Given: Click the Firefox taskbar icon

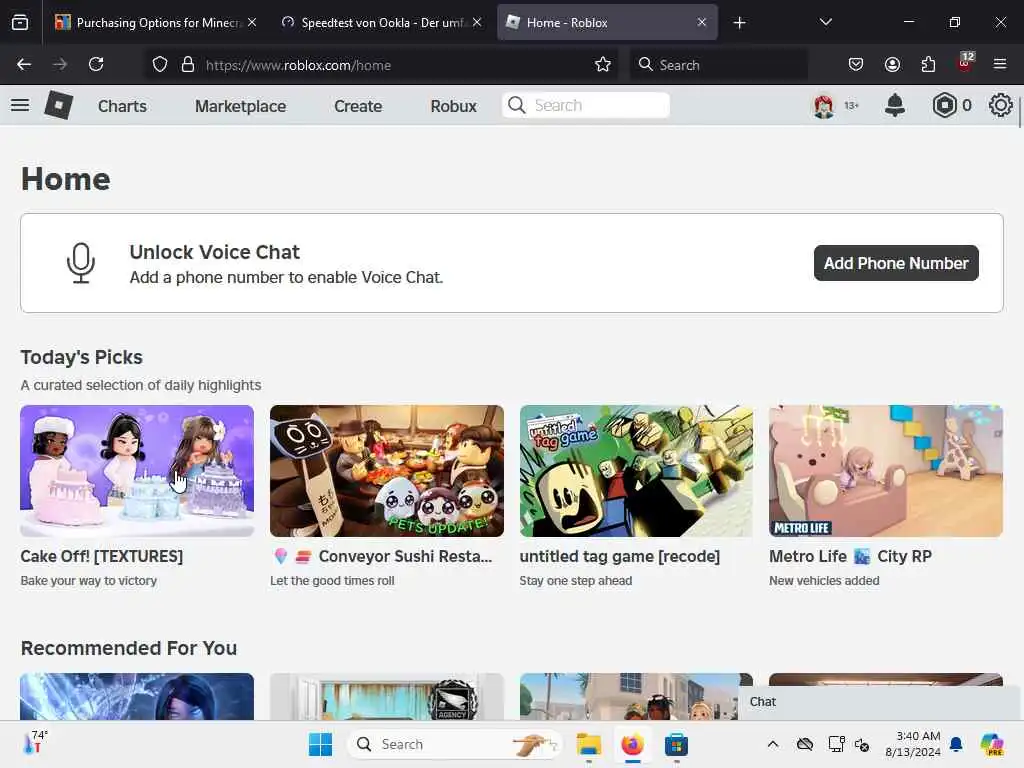Looking at the screenshot, I should [632, 744].
